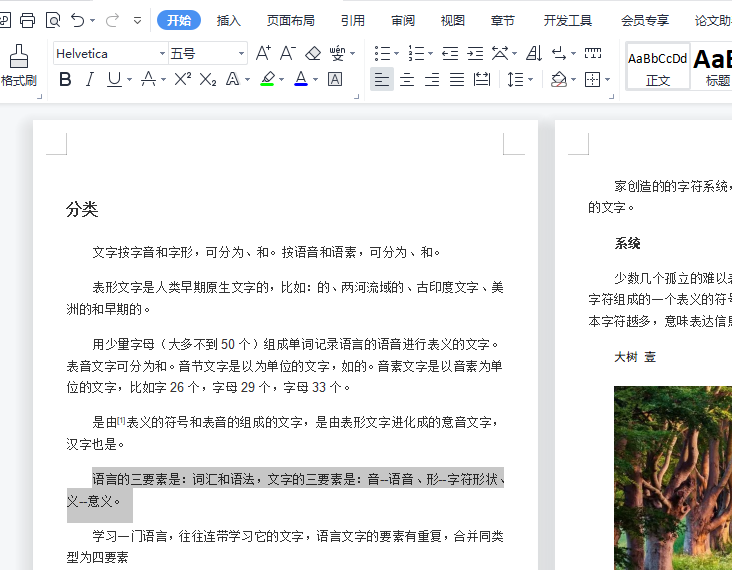Select the Format Painter tool

[x=19, y=65]
